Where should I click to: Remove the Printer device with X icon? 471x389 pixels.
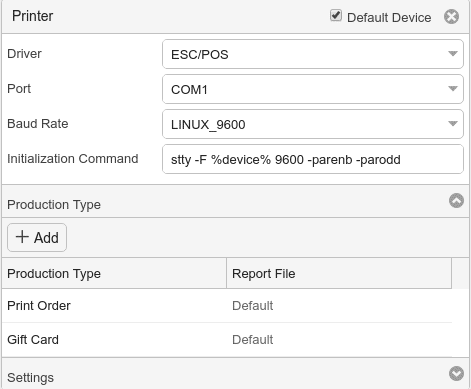pos(451,17)
